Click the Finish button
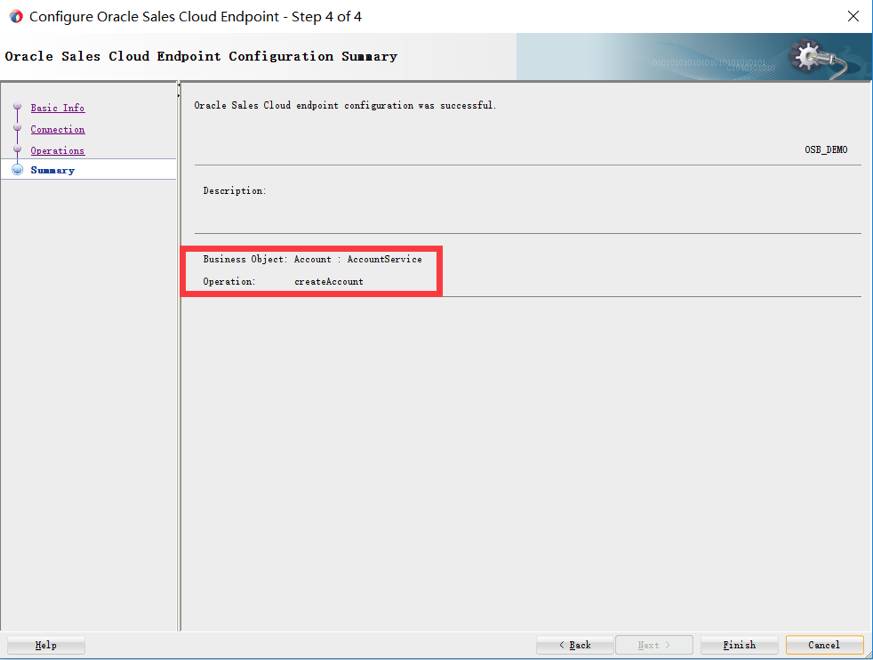This screenshot has height=660, width=873. click(x=739, y=645)
